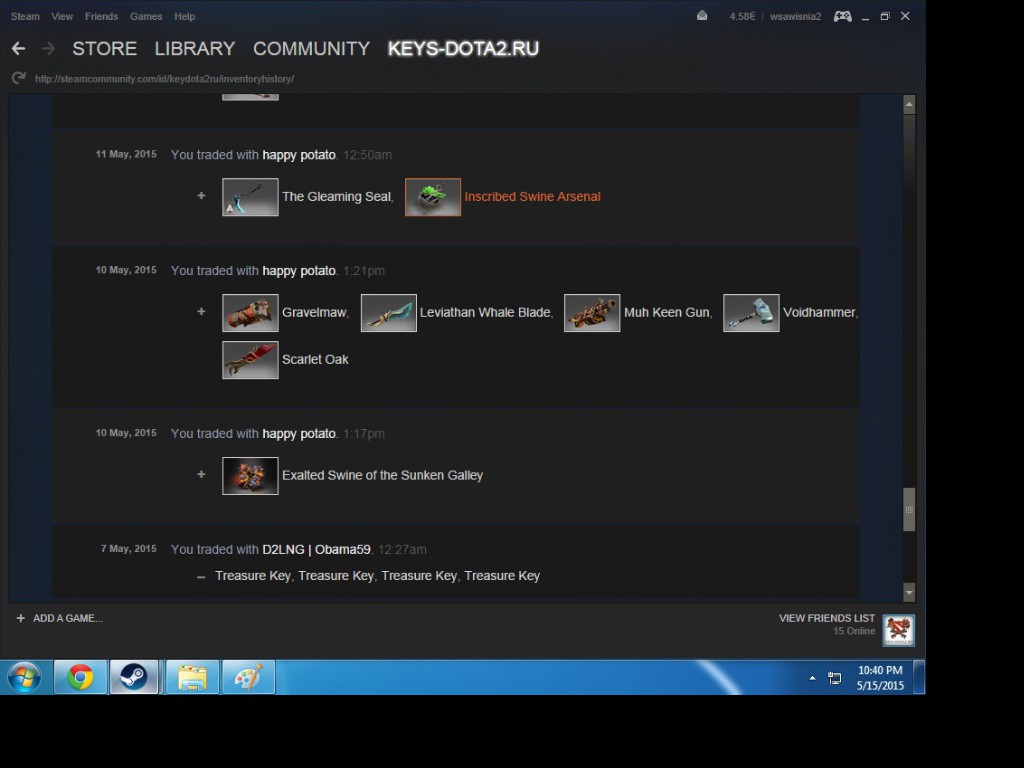Image resolution: width=1024 pixels, height=768 pixels.
Task: Open the wsawisnia2 account name
Action: [795, 16]
